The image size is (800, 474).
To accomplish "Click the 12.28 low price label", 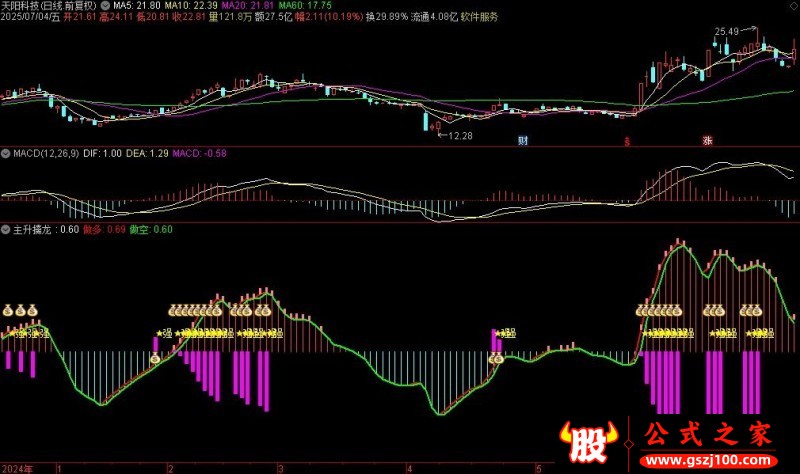I will pyautogui.click(x=459, y=135).
